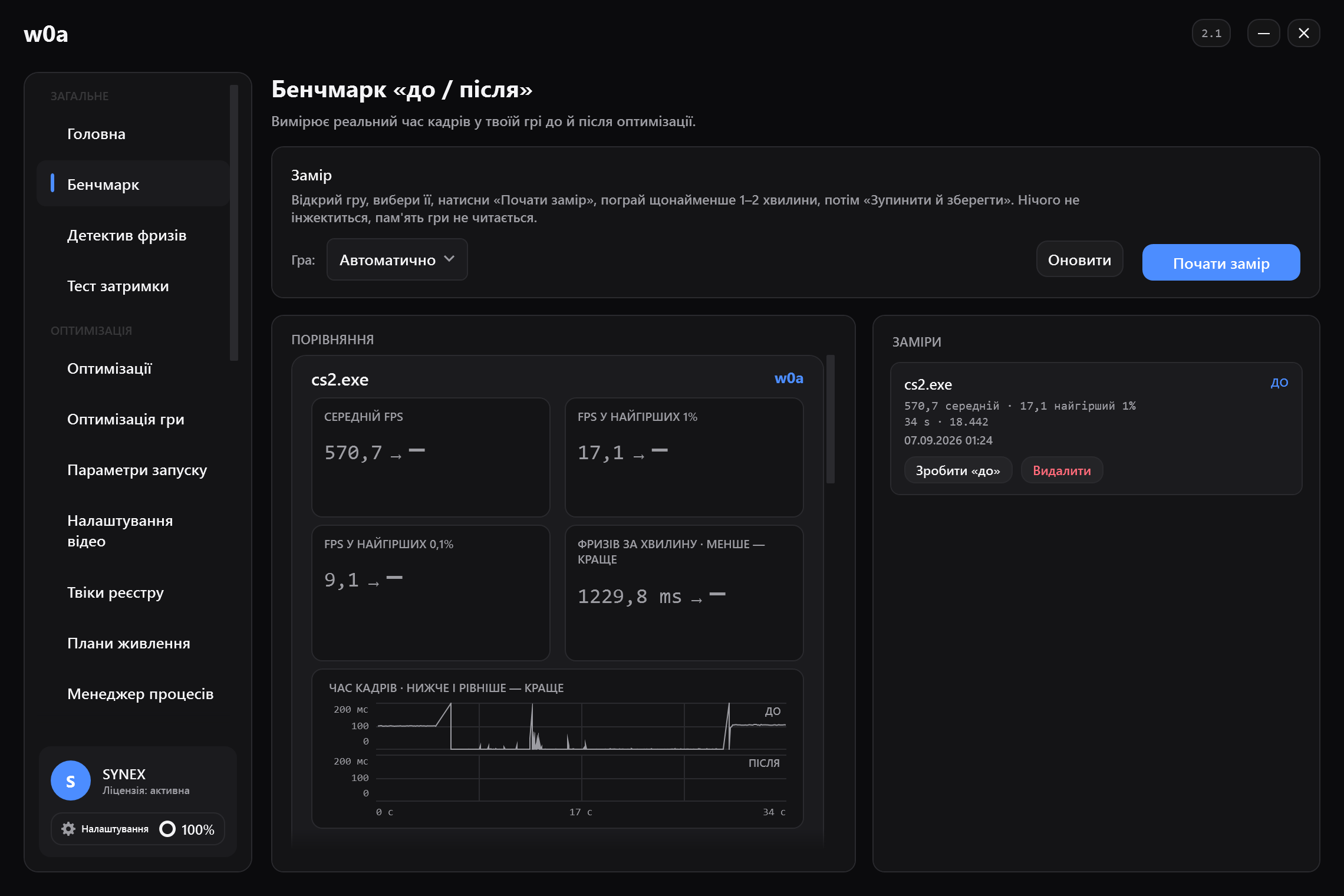Start measurement with Почати замір button
This screenshot has height=896, width=1344.
pos(1221,262)
